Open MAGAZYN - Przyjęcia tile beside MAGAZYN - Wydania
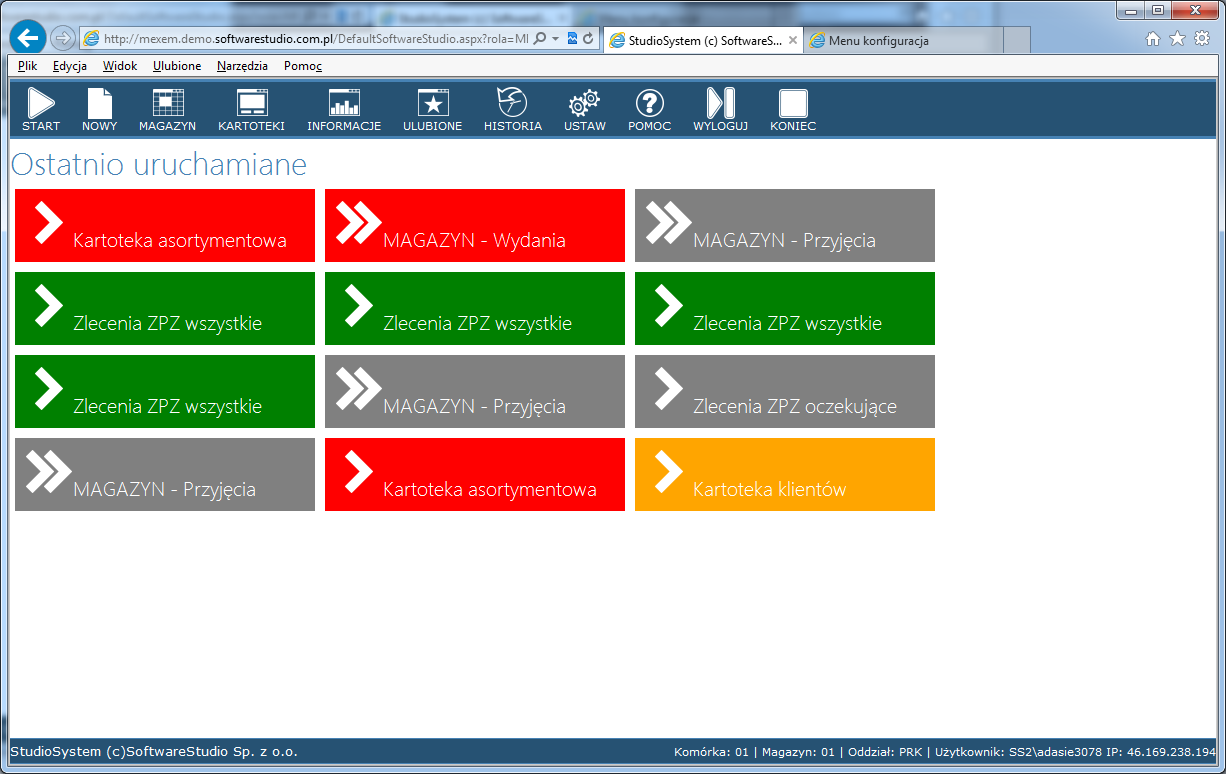Viewport: 1226px width, 774px height. (x=785, y=225)
